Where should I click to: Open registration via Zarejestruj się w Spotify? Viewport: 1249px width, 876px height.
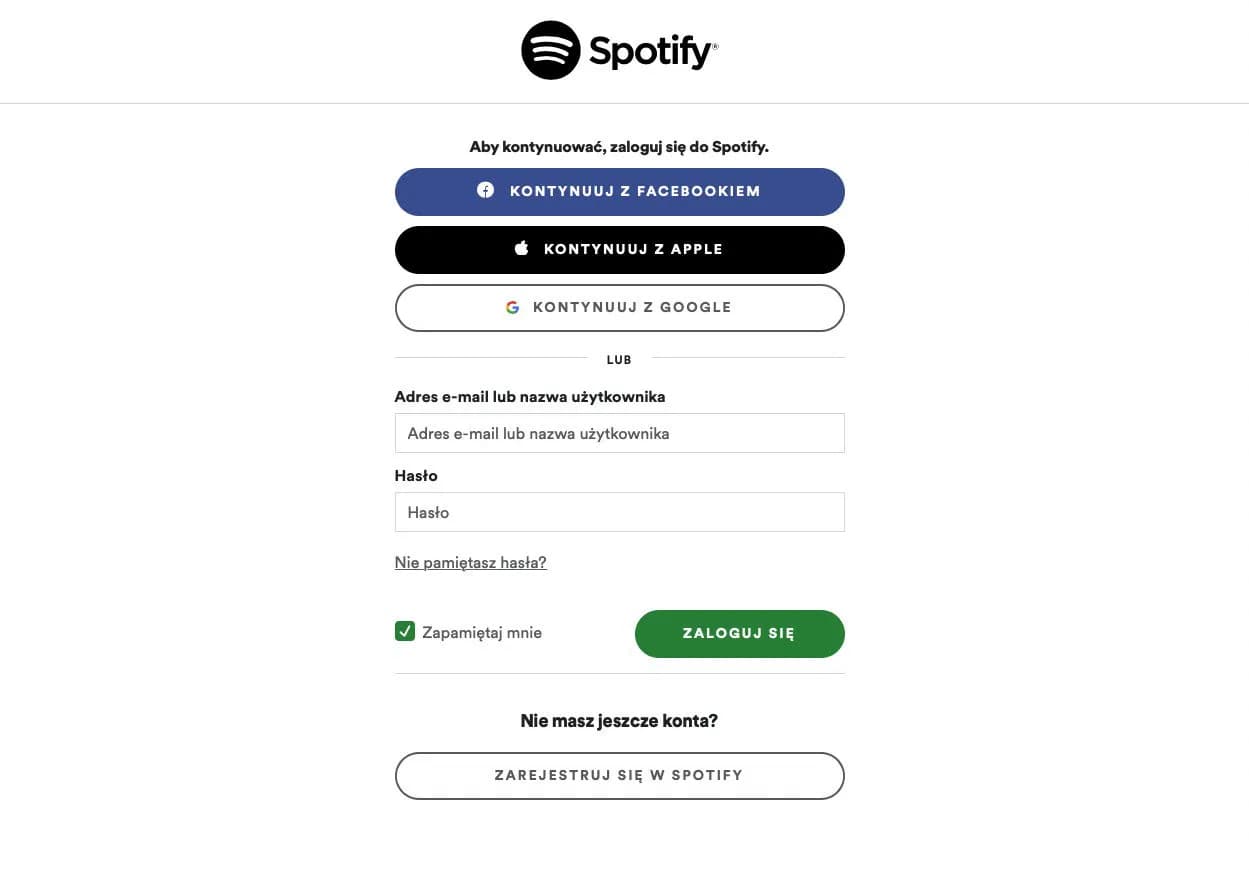(x=619, y=775)
